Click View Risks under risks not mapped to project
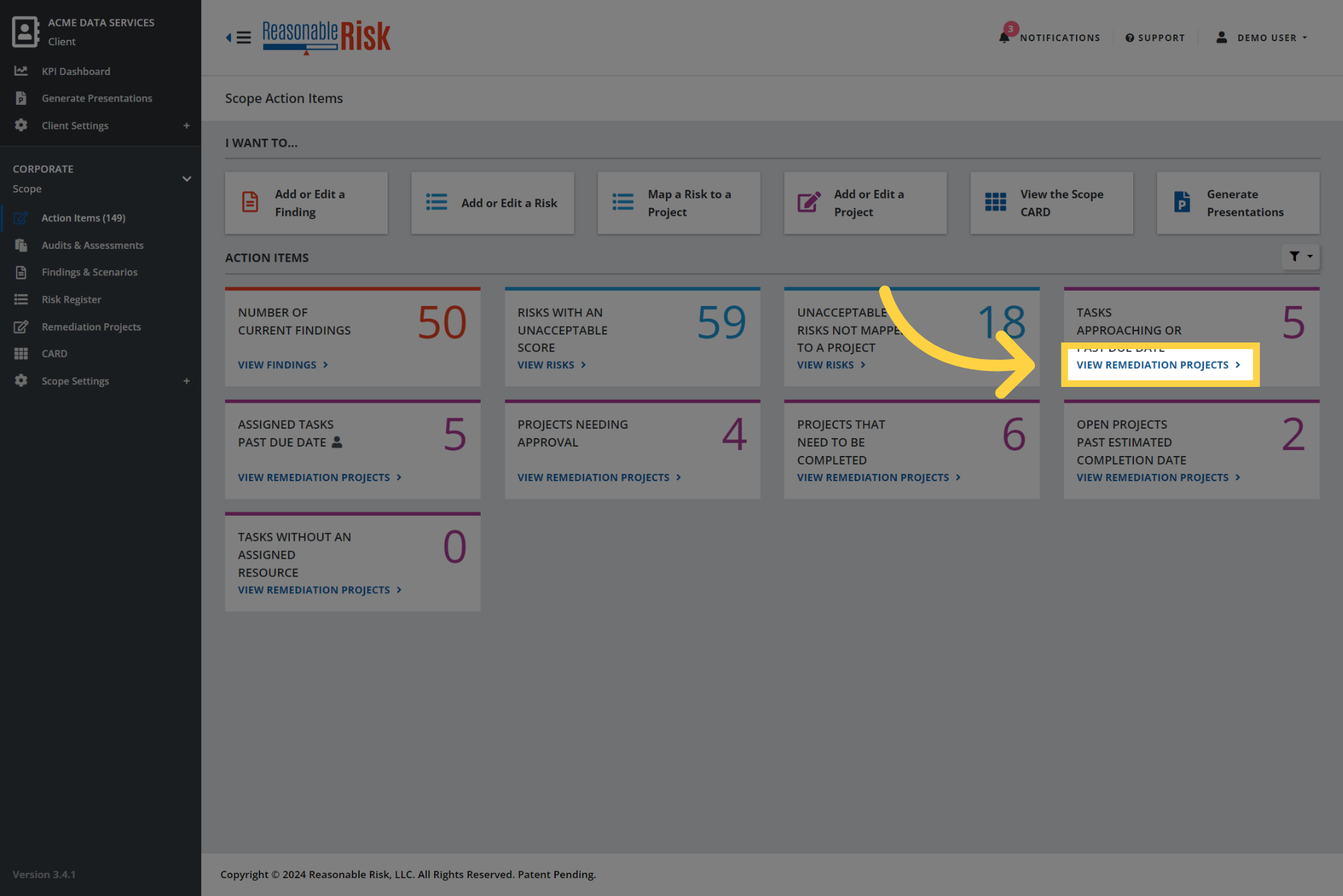 (x=831, y=365)
